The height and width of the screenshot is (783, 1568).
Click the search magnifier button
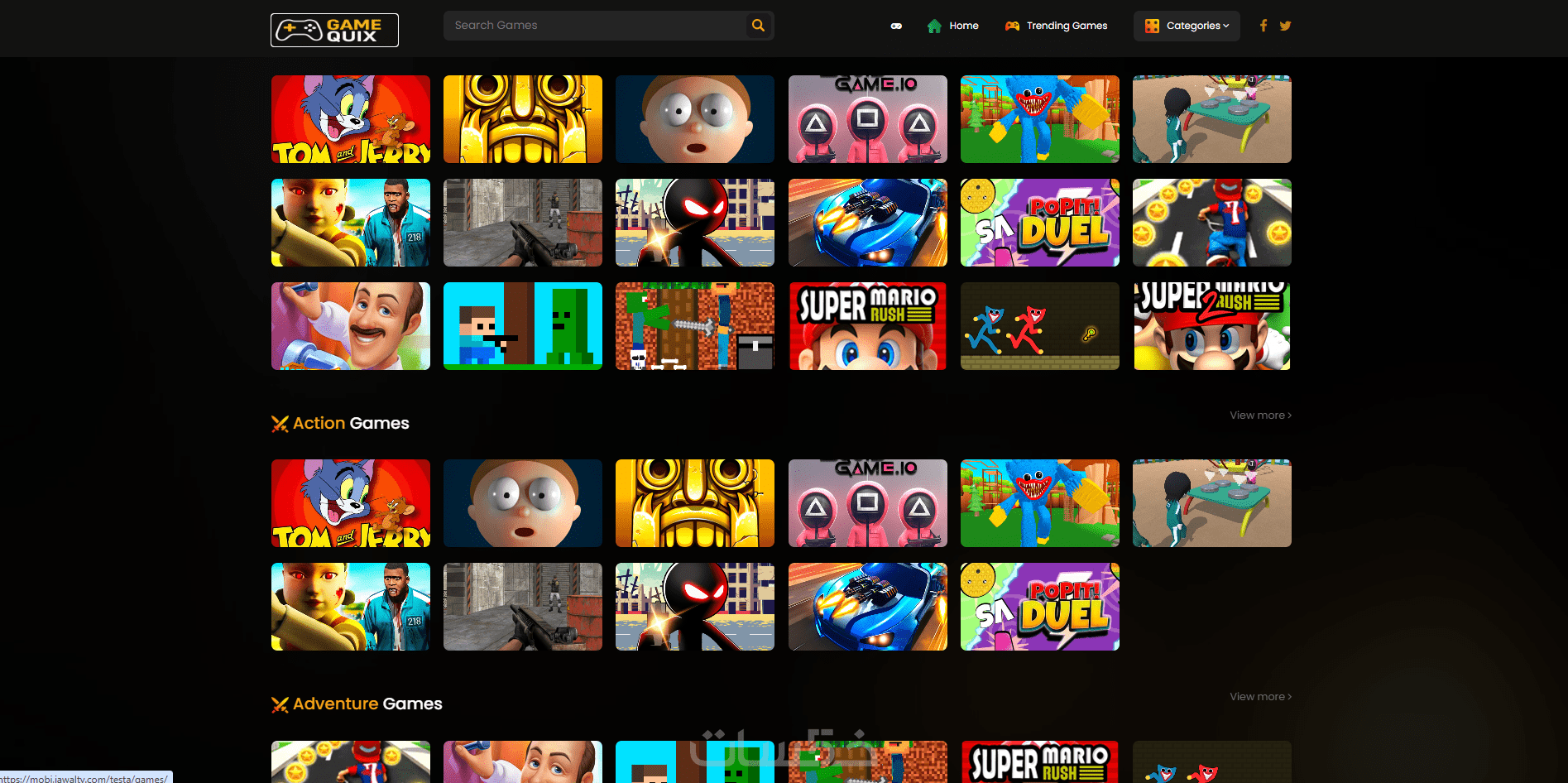point(758,26)
